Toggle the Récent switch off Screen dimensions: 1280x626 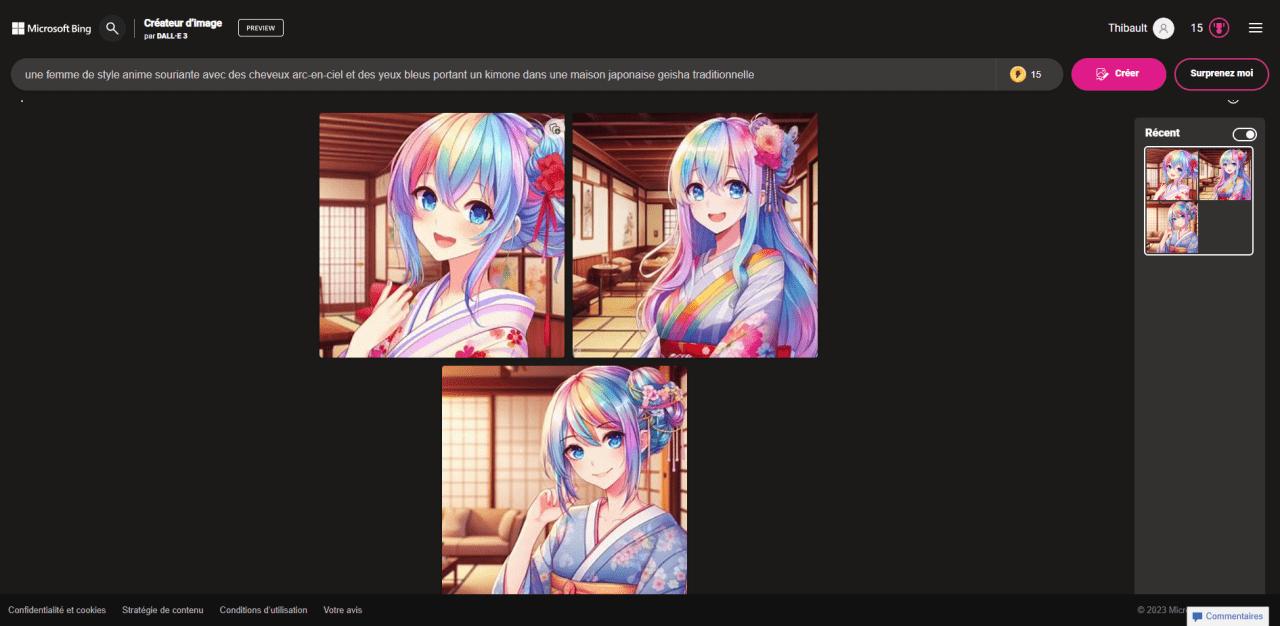[1245, 133]
